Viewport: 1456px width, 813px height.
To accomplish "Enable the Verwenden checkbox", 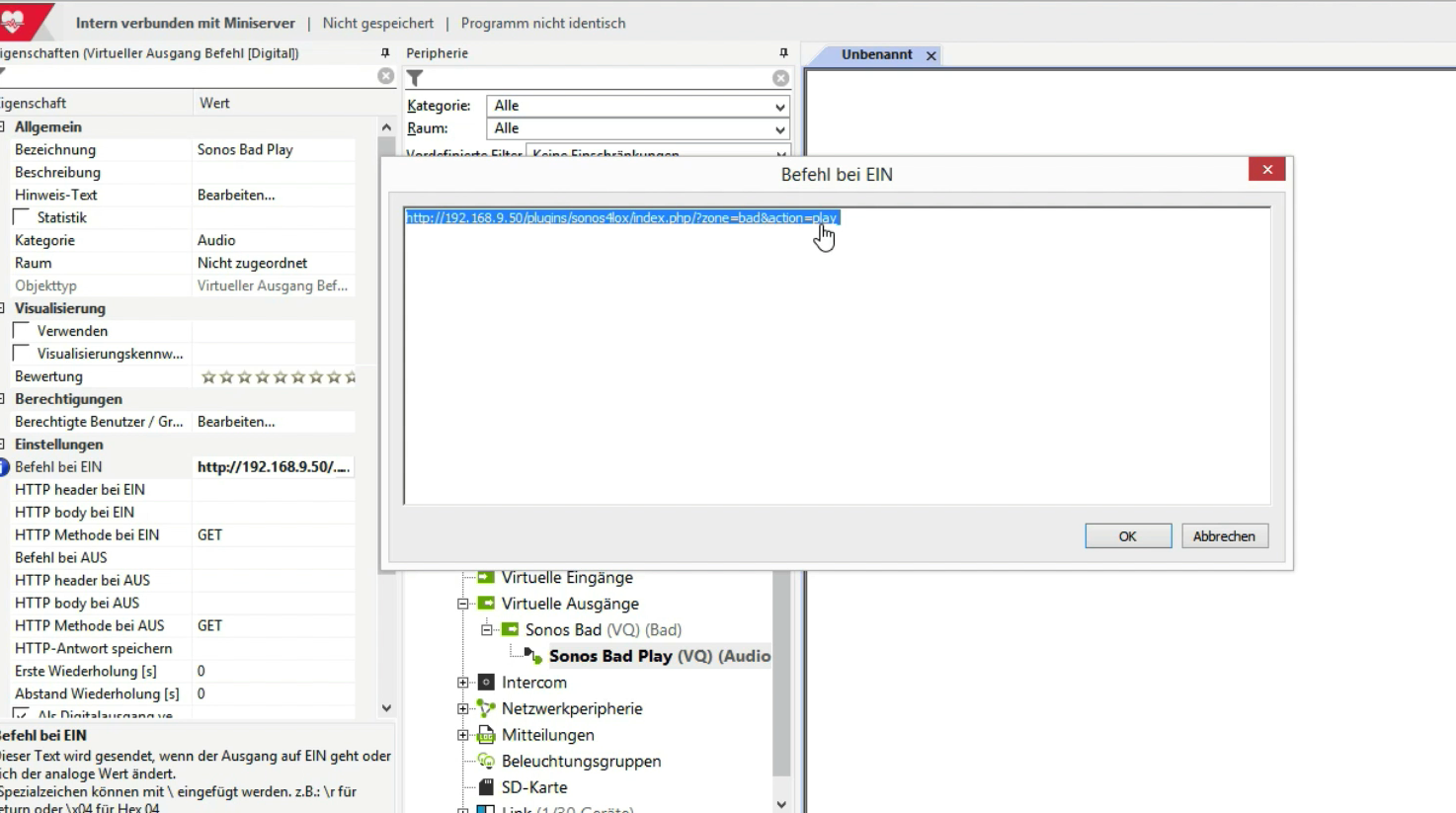I will [x=21, y=331].
